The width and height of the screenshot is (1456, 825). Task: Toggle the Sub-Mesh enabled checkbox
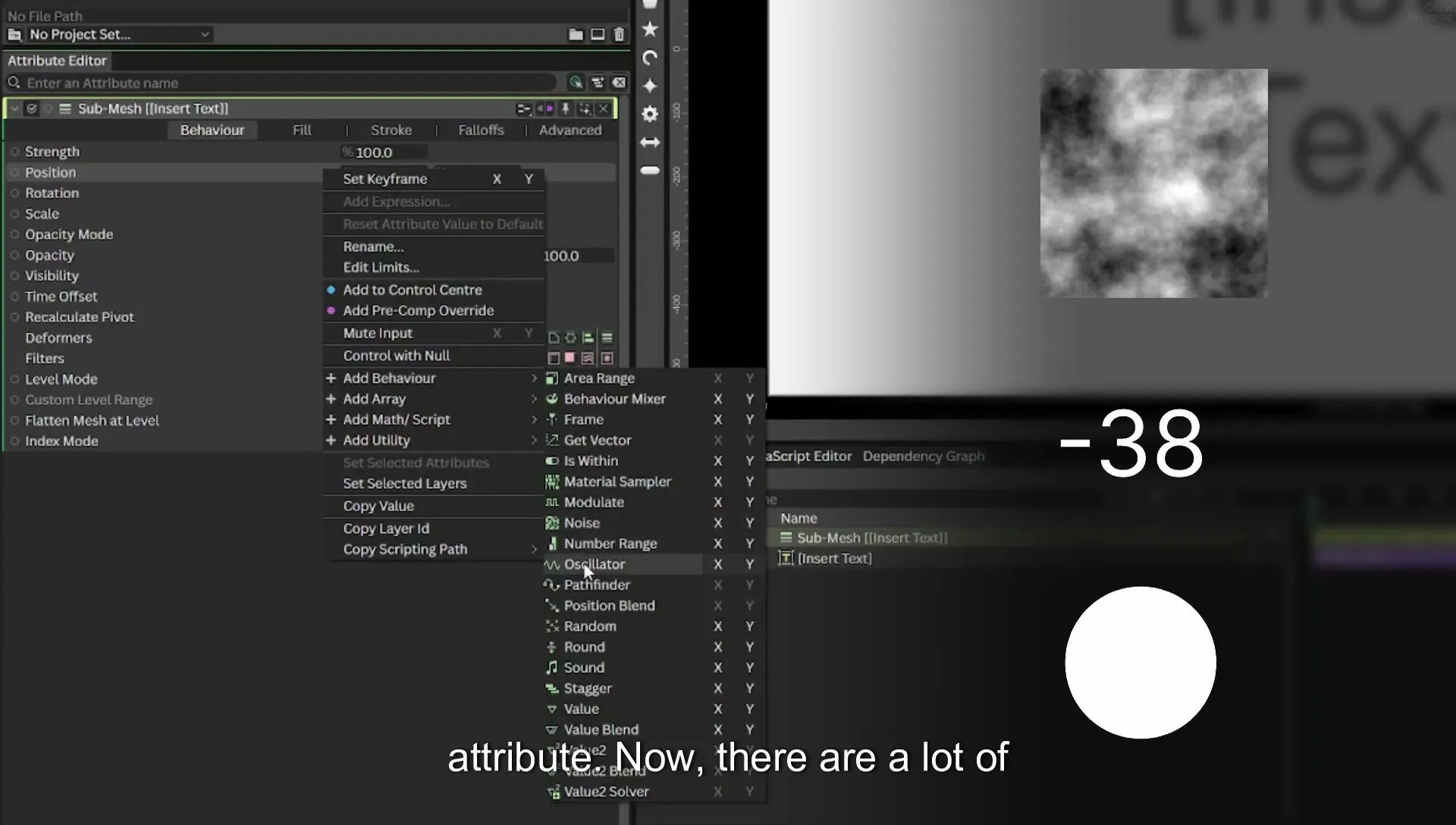point(31,108)
